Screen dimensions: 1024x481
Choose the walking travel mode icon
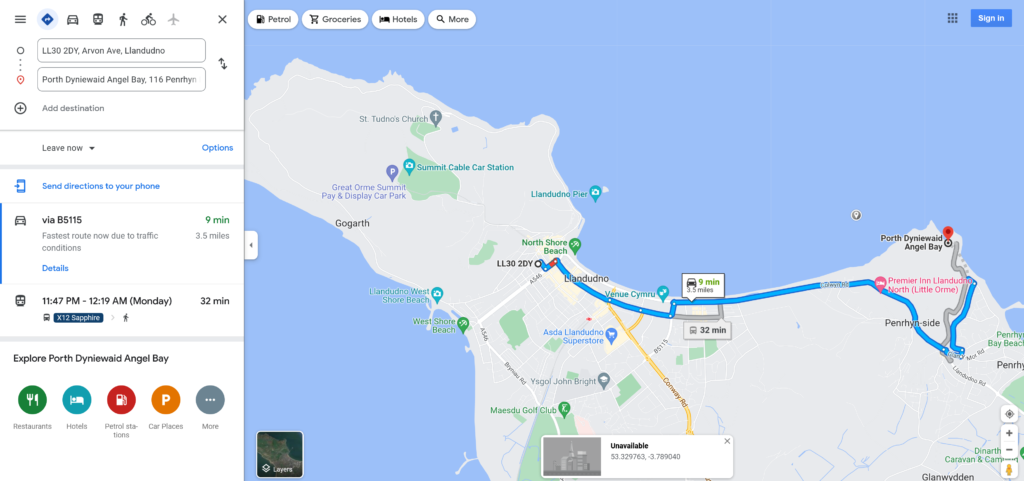click(x=123, y=20)
